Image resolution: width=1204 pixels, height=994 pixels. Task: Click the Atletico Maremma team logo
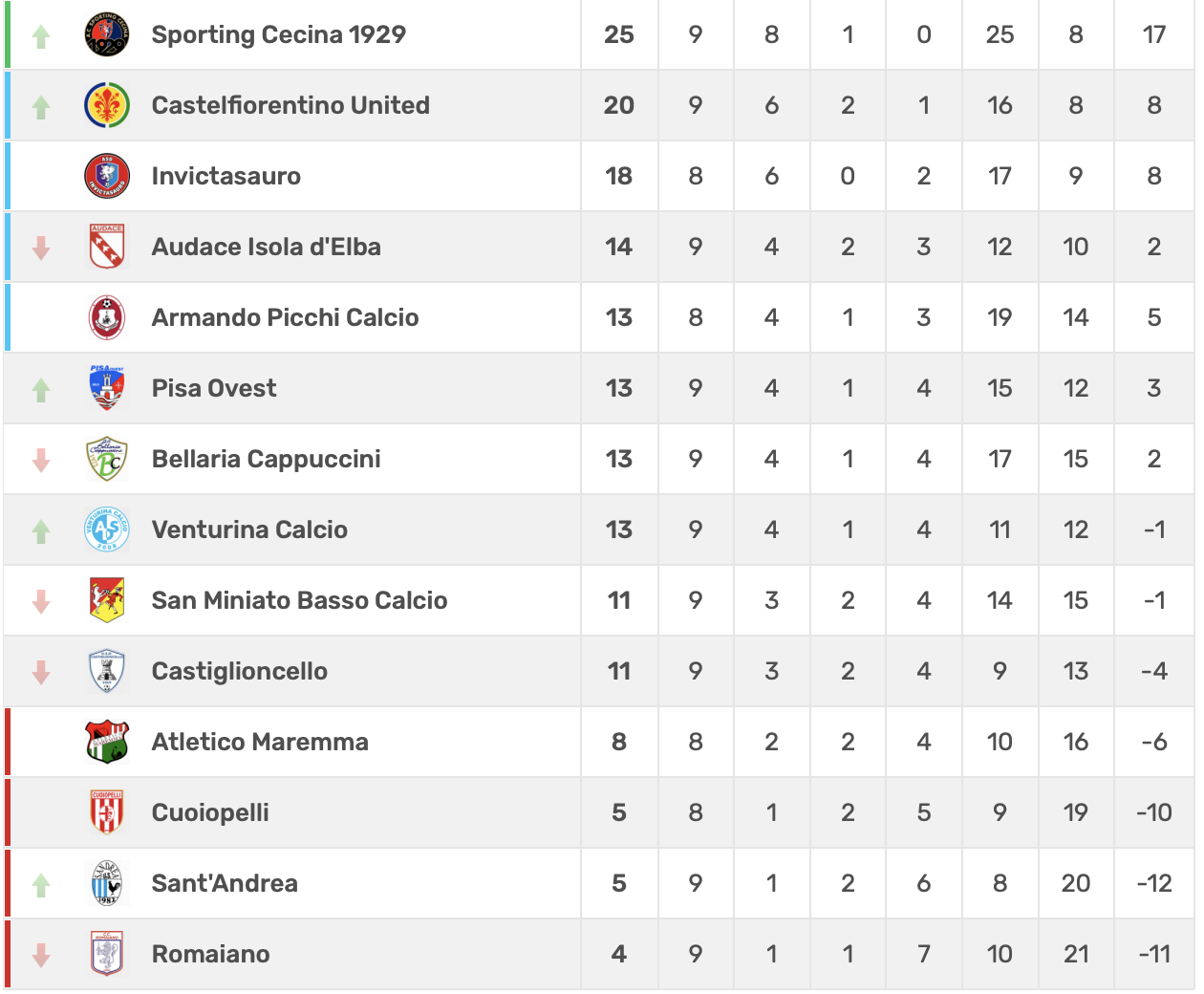107,743
